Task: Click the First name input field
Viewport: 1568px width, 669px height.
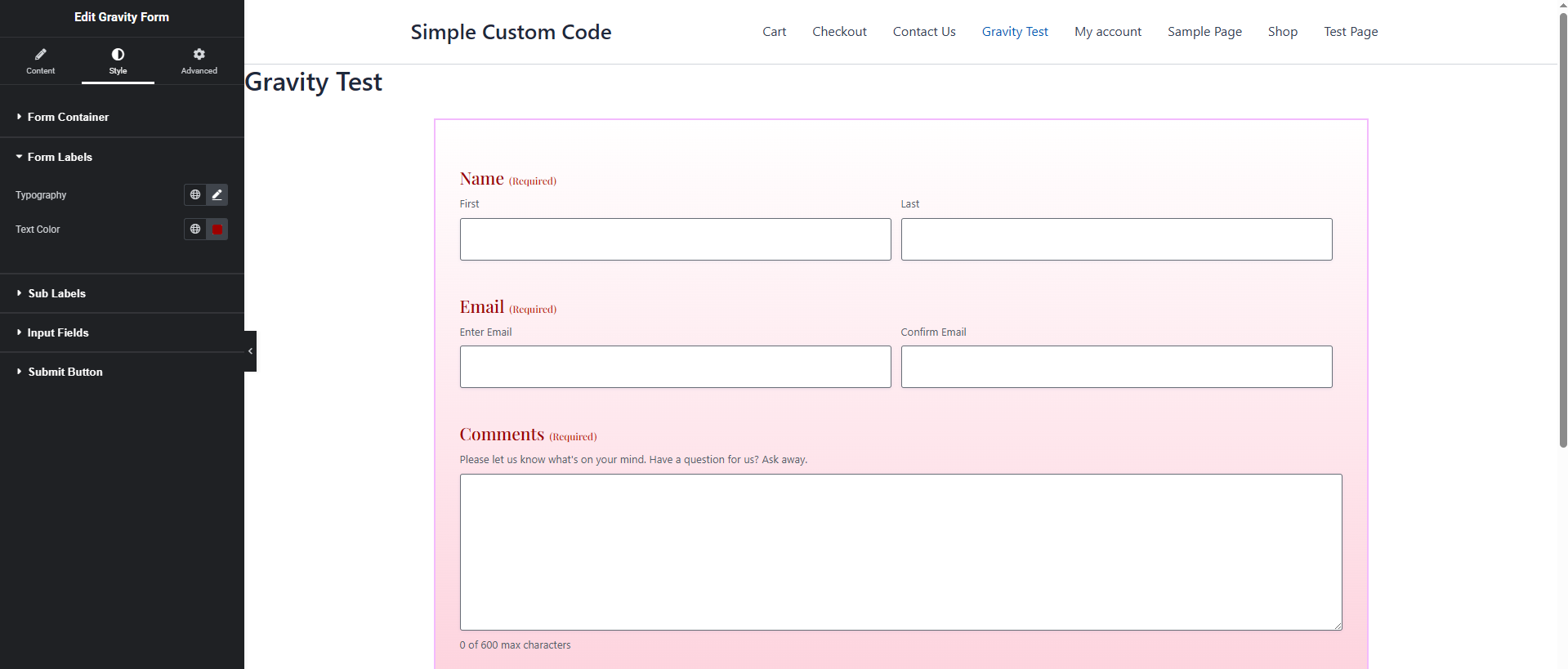Action: tap(675, 239)
